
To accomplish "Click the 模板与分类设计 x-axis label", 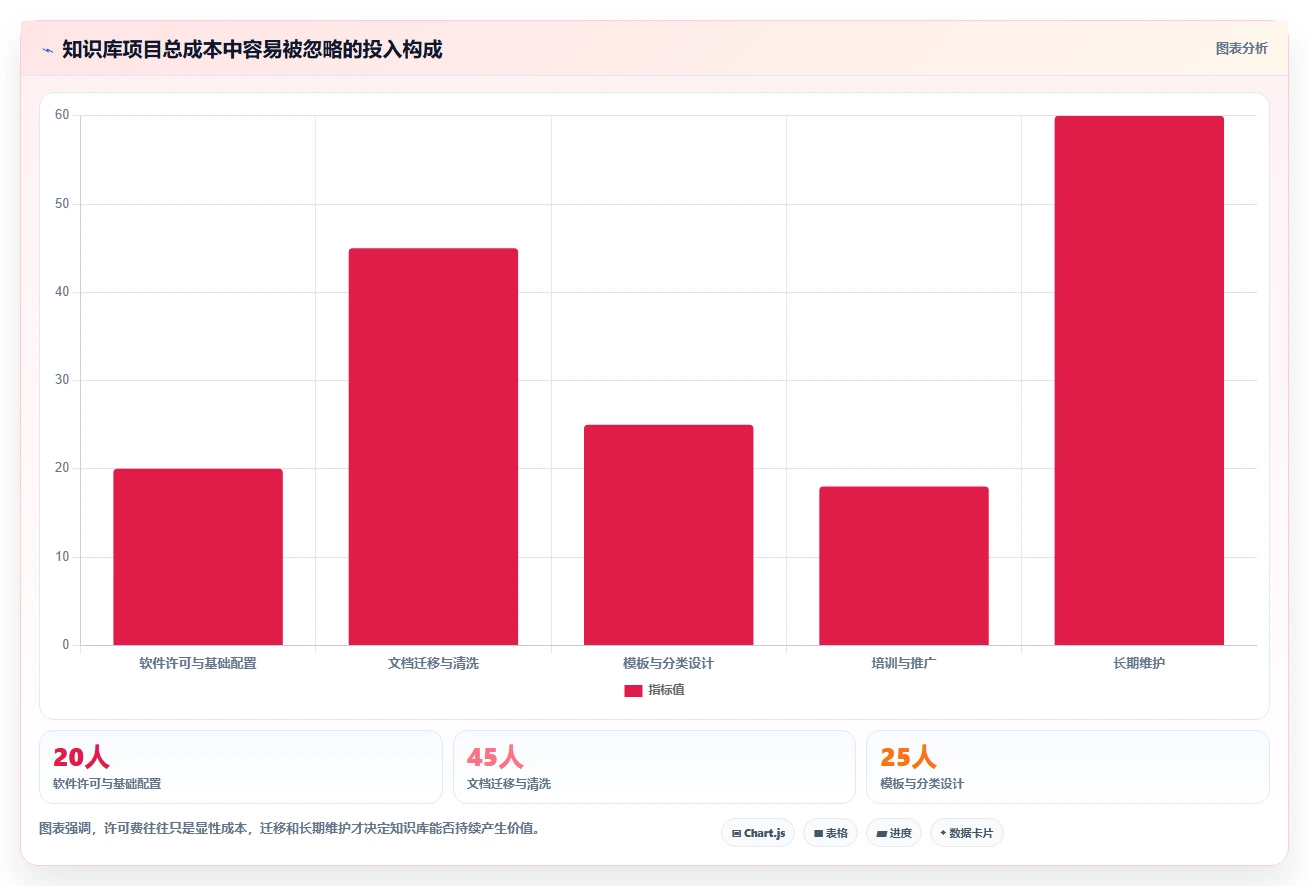I will 668,663.
